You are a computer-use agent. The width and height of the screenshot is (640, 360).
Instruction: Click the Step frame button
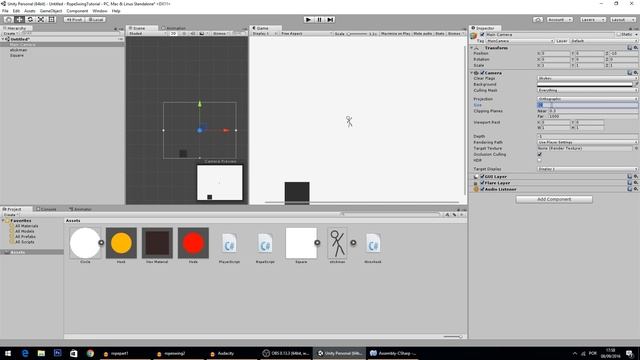(331, 20)
